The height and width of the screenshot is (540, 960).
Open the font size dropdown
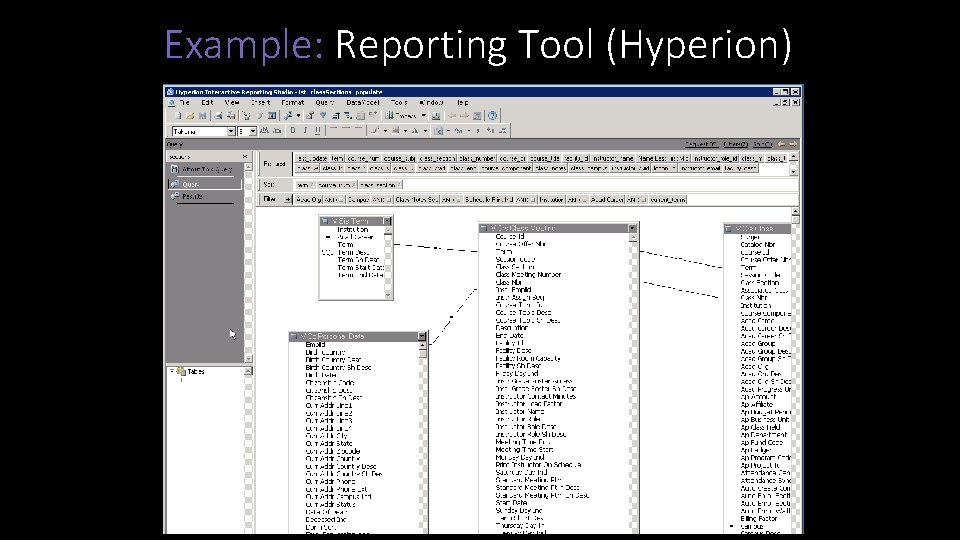click(x=253, y=132)
